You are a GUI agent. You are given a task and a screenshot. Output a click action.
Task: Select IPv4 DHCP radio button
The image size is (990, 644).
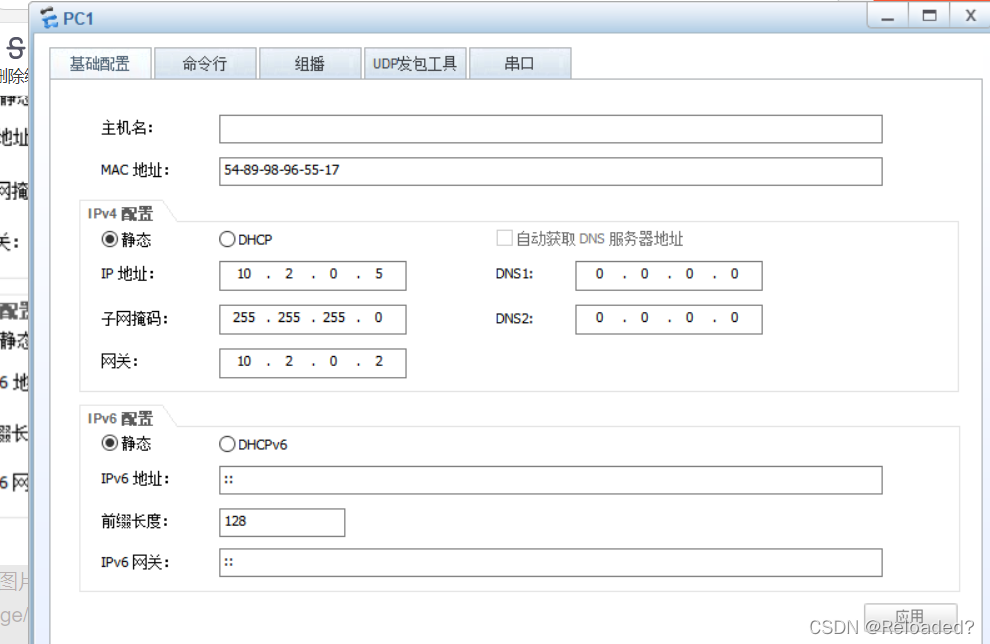227,239
